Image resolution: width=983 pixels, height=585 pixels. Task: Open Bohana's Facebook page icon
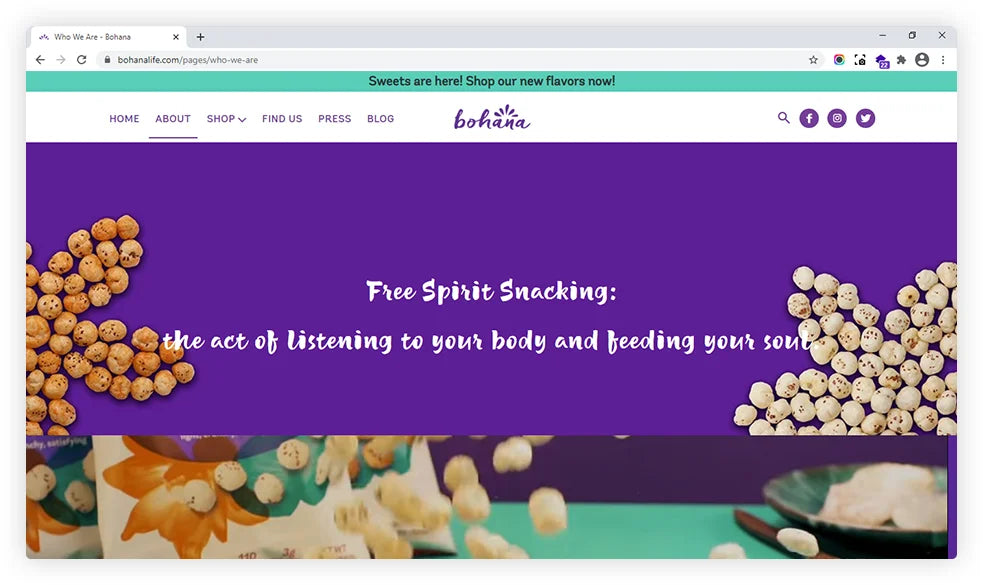coord(809,118)
